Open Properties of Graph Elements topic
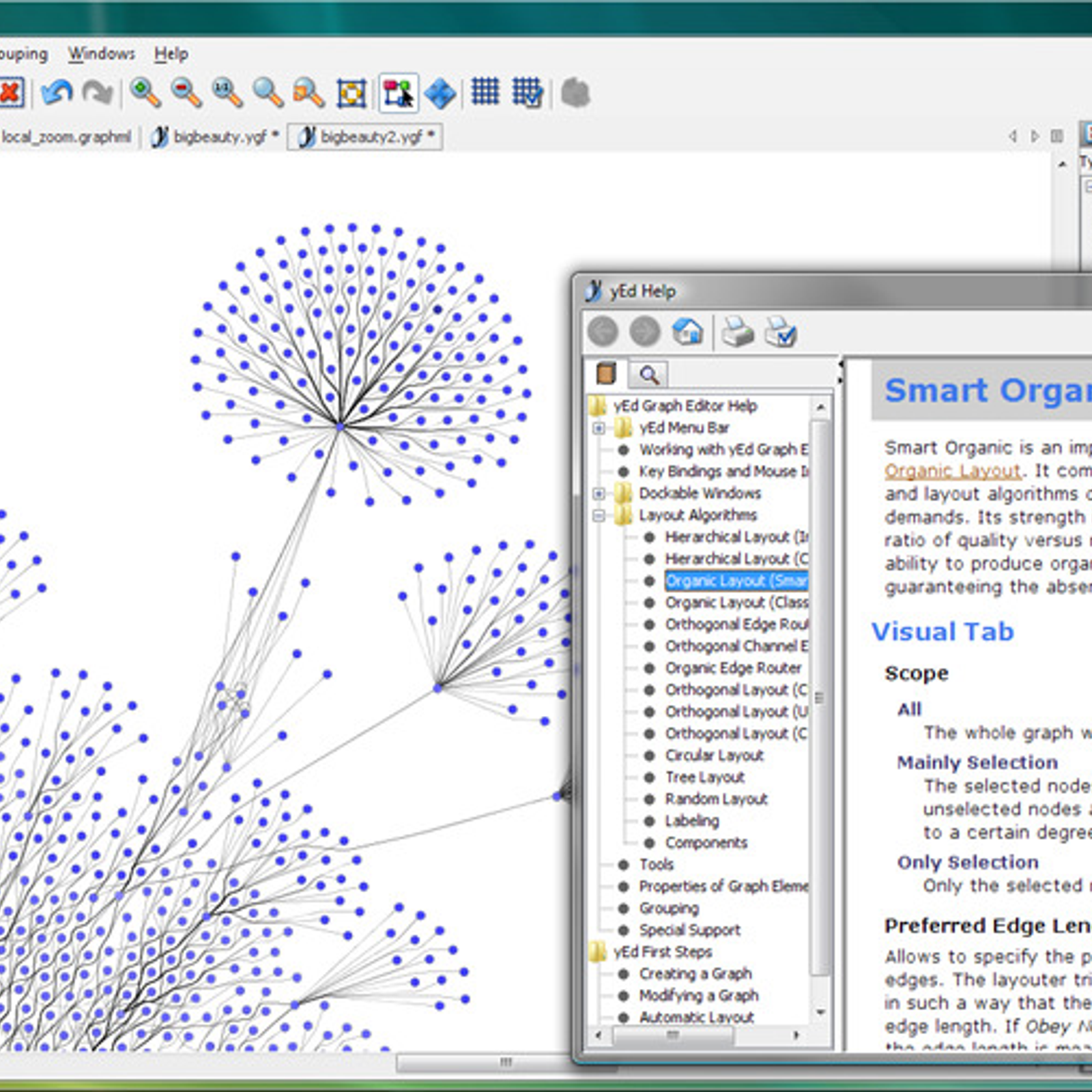This screenshot has width=1092, height=1092. 723,887
